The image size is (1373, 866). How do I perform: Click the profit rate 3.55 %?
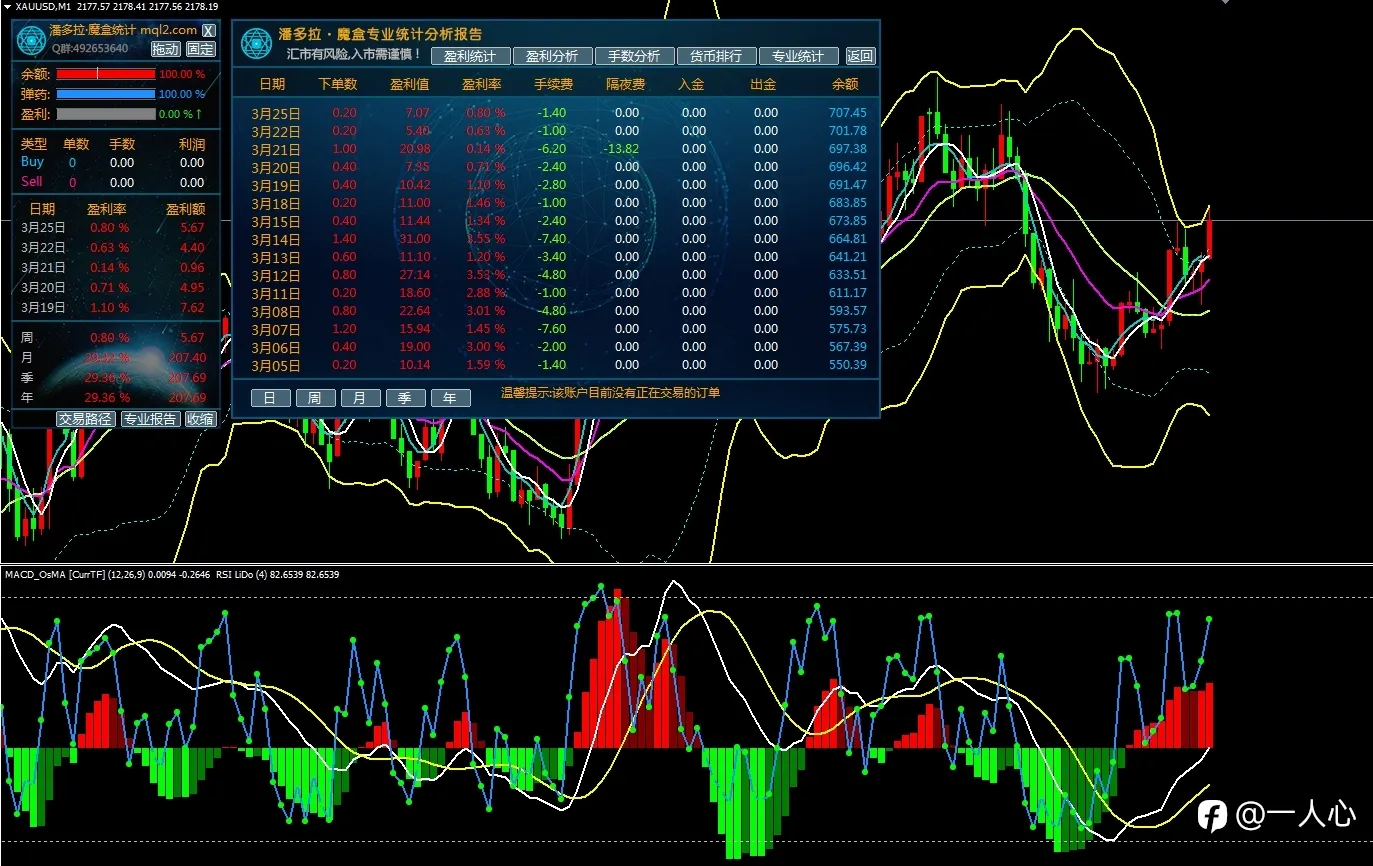pos(485,239)
